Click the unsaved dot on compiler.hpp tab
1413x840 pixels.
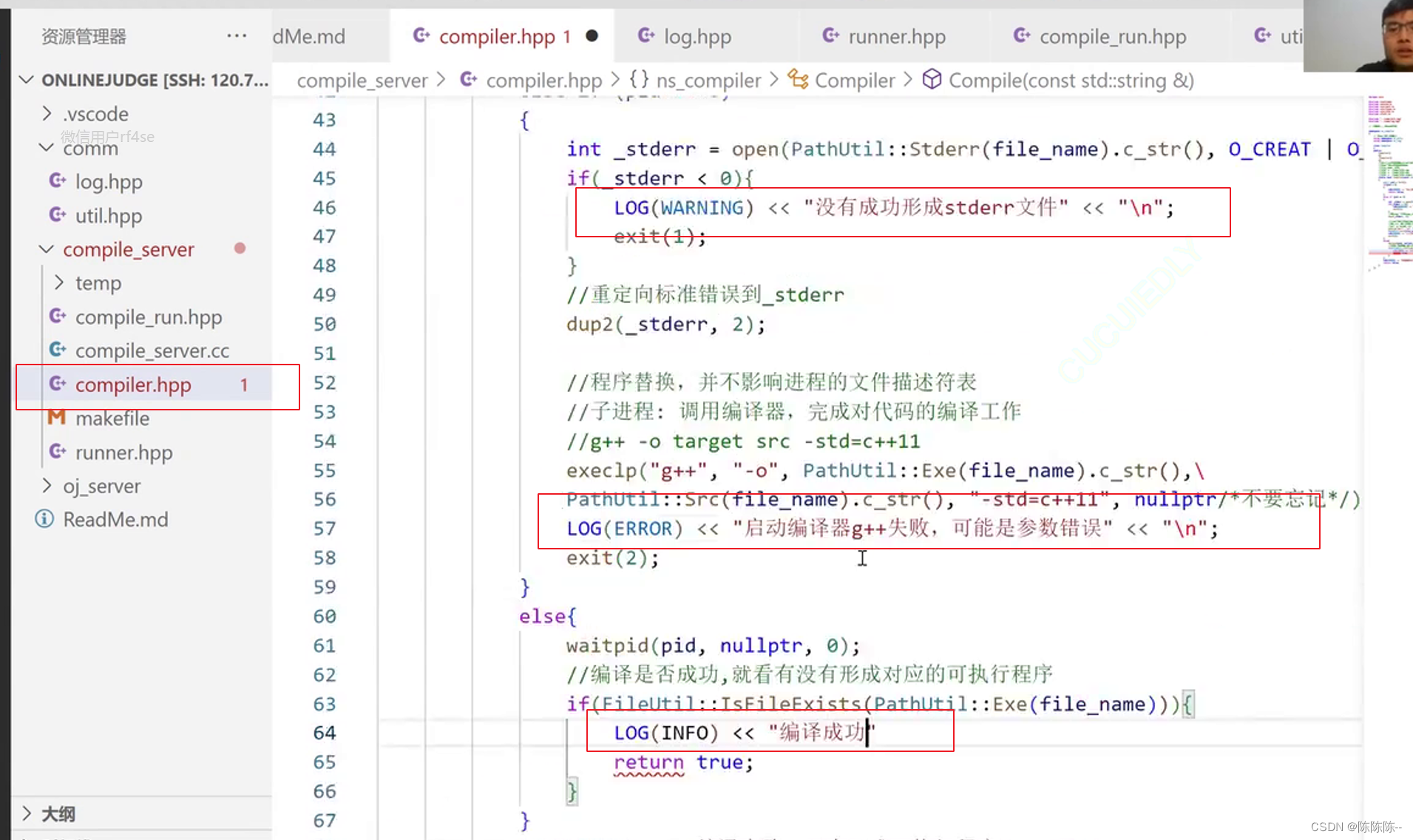[592, 35]
